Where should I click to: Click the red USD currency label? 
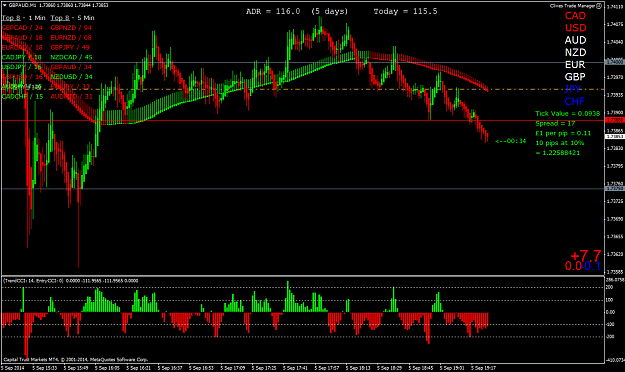pos(576,28)
